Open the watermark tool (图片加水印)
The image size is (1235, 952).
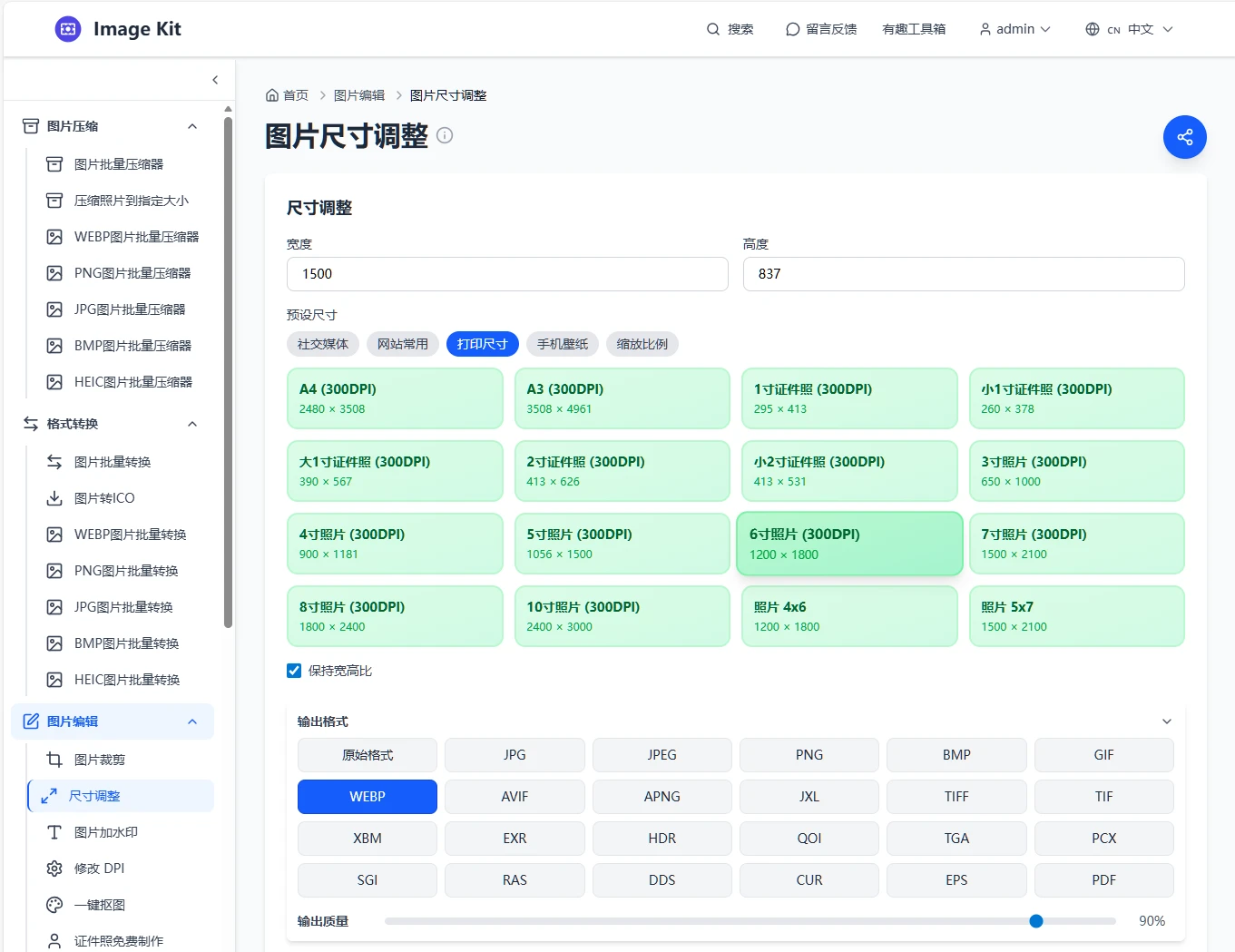tap(105, 832)
